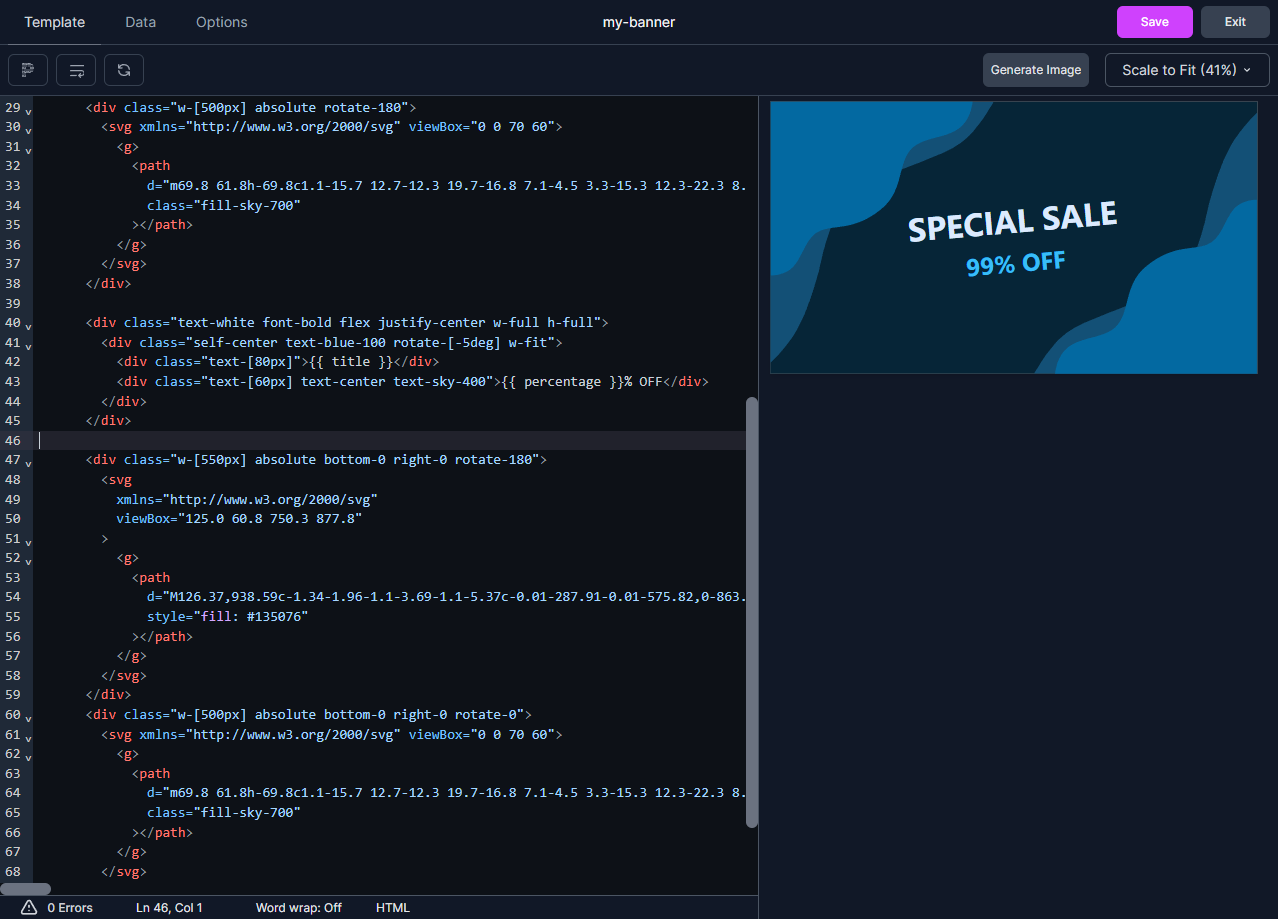This screenshot has width=1278, height=919.
Task: Save the my-banner template
Action: pos(1154,21)
